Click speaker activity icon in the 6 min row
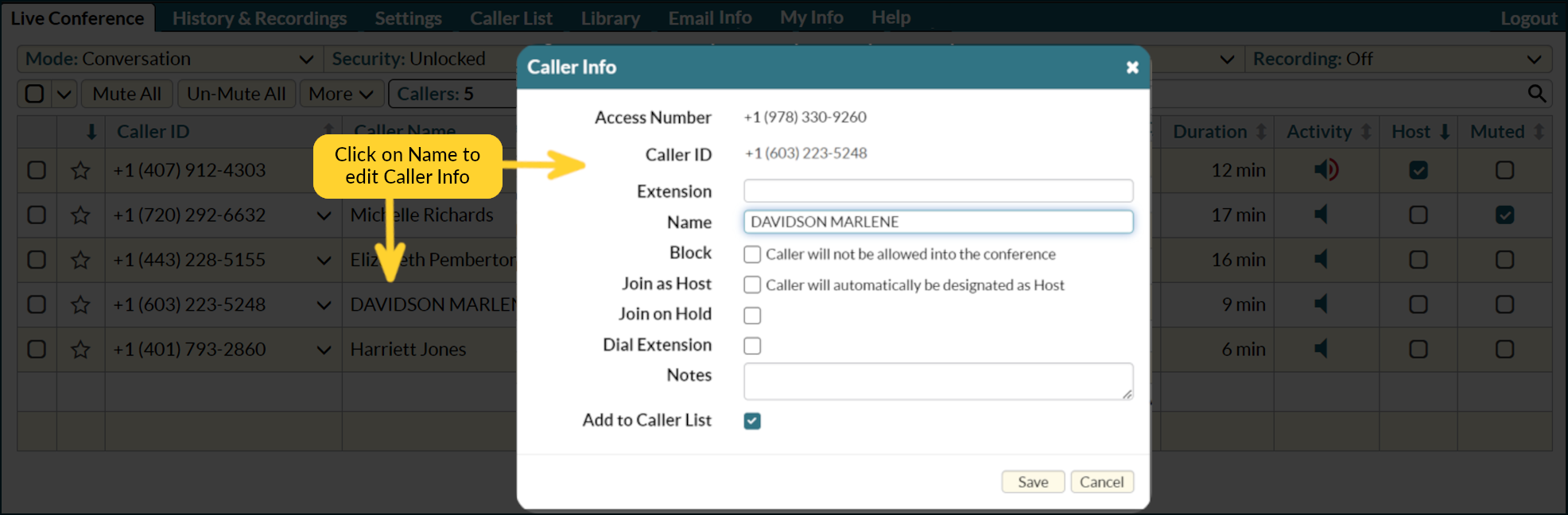Image resolution: width=1568 pixels, height=515 pixels. tap(1321, 348)
